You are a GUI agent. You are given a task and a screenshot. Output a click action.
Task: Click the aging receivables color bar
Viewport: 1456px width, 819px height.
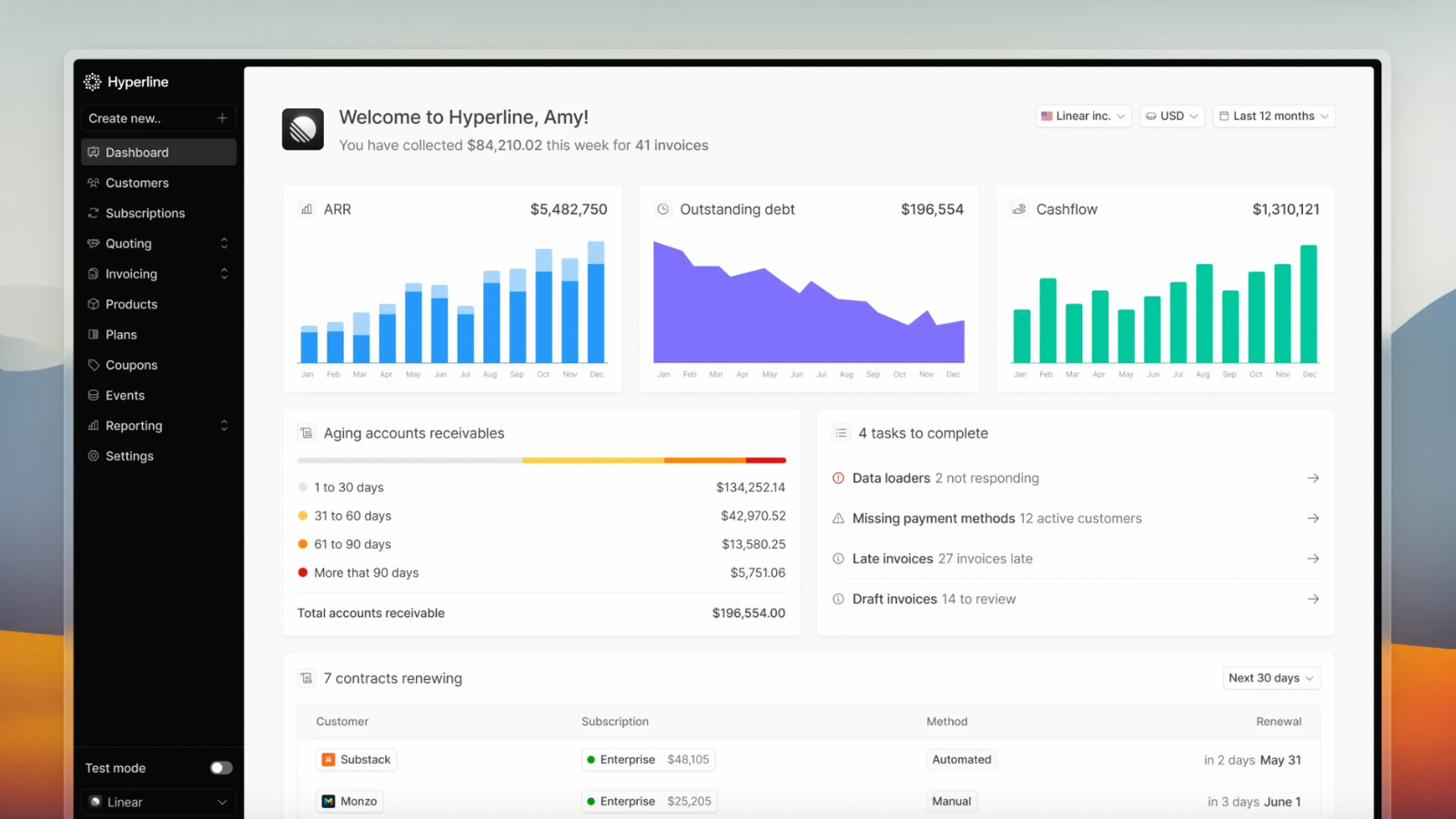(541, 460)
